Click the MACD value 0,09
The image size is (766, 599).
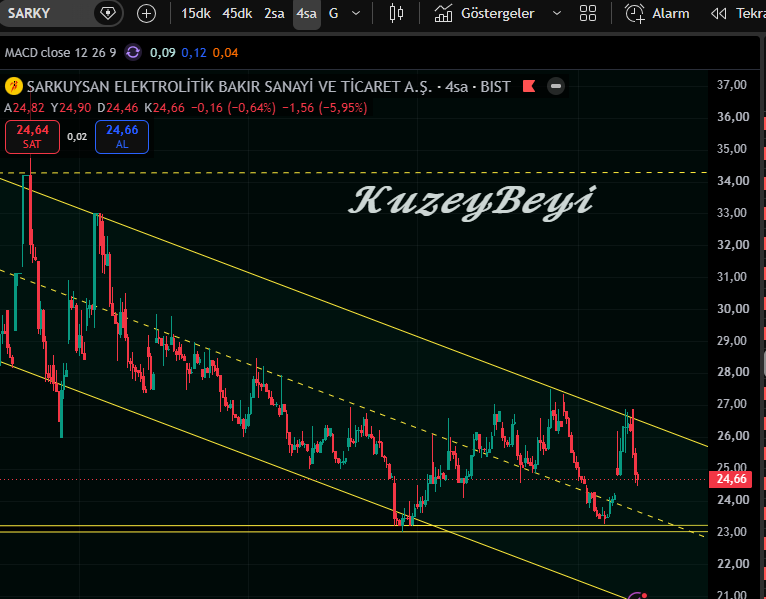[x=163, y=53]
